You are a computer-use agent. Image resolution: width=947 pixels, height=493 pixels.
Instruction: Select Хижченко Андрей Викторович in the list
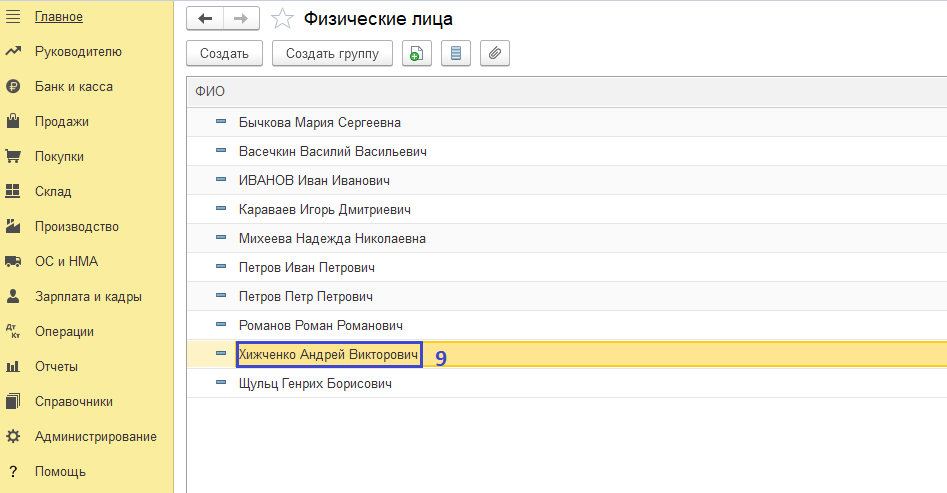pyautogui.click(x=328, y=355)
